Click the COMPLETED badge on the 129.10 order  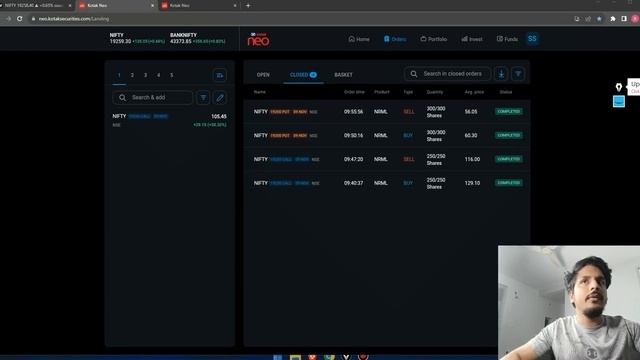click(x=509, y=182)
